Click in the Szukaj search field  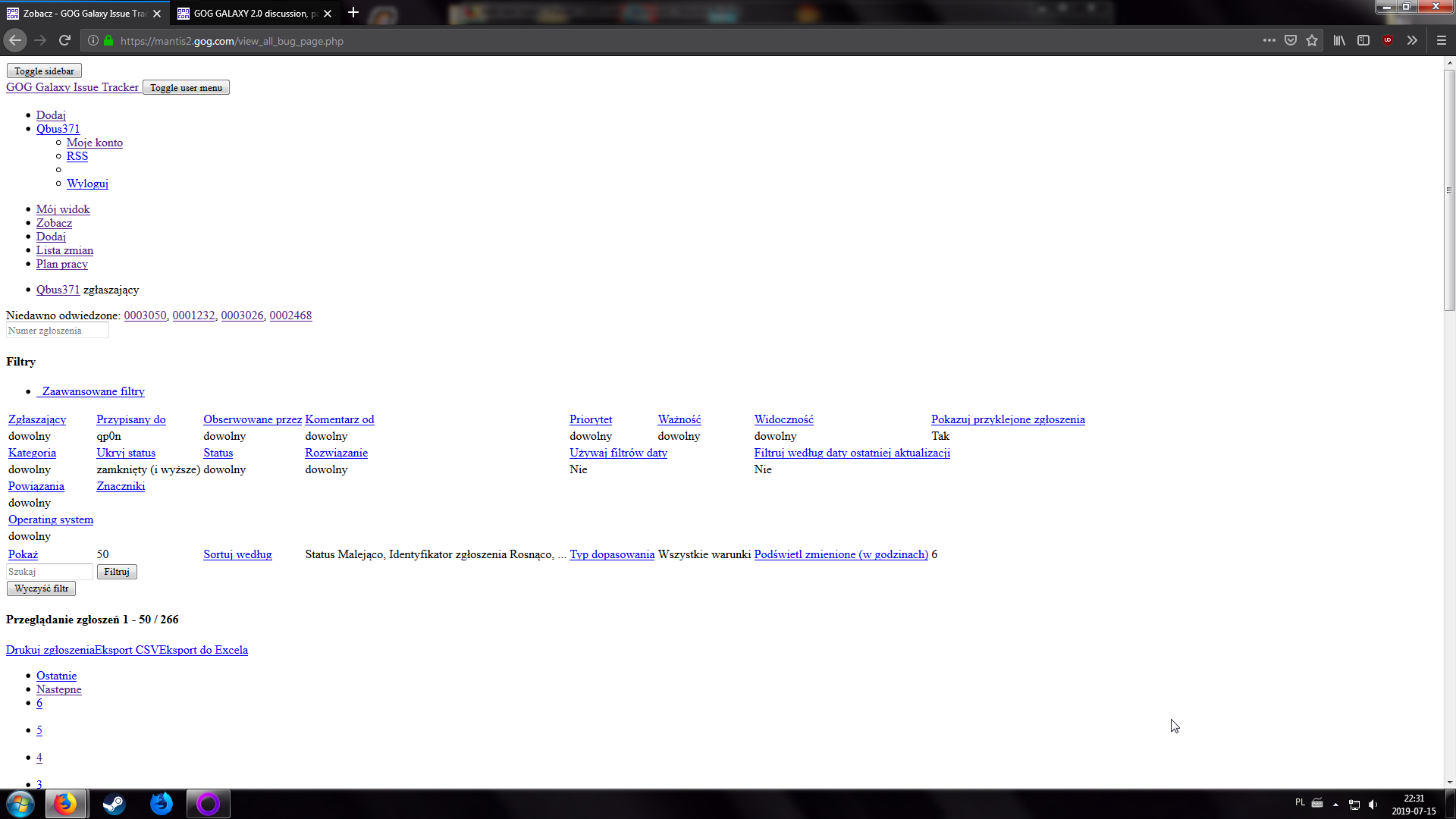click(49, 572)
